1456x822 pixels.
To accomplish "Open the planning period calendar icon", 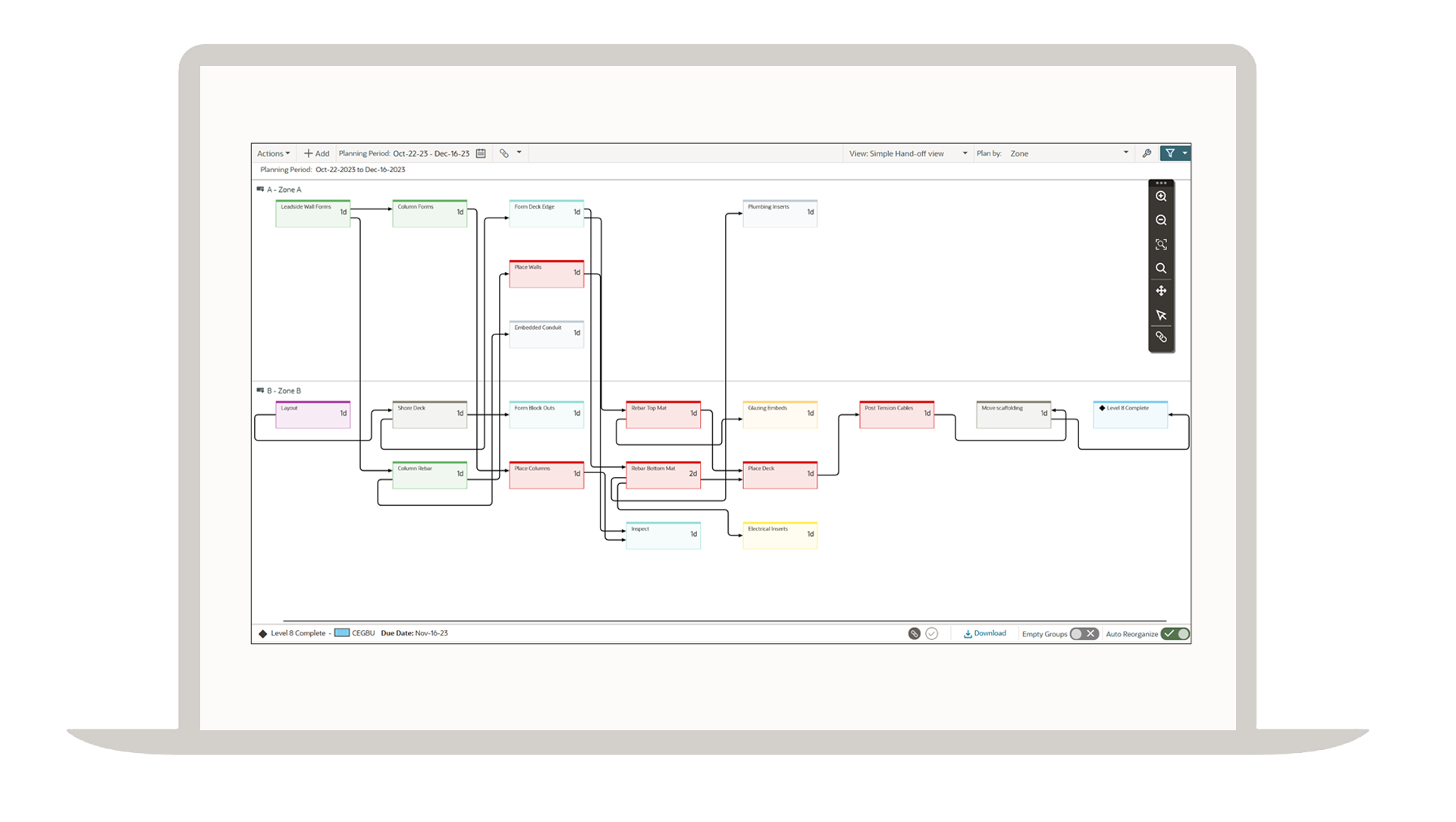I will [481, 153].
